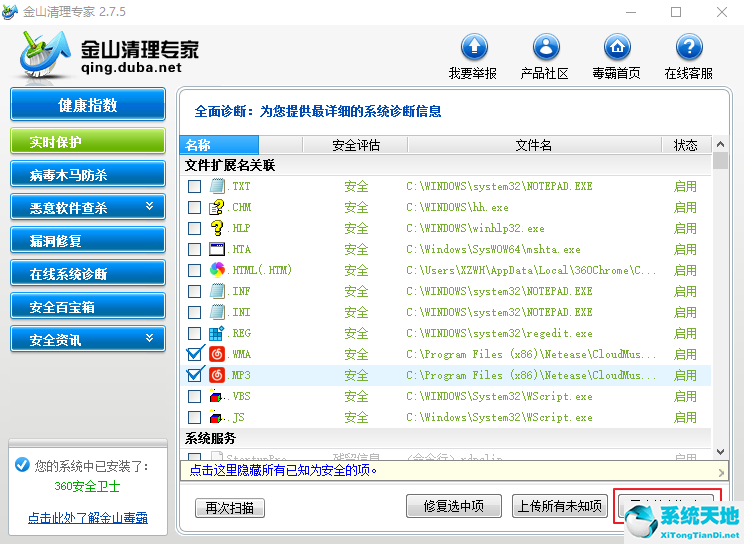The height and width of the screenshot is (544, 744).
Task: Check the .TXT checkbox
Action: click(x=194, y=186)
